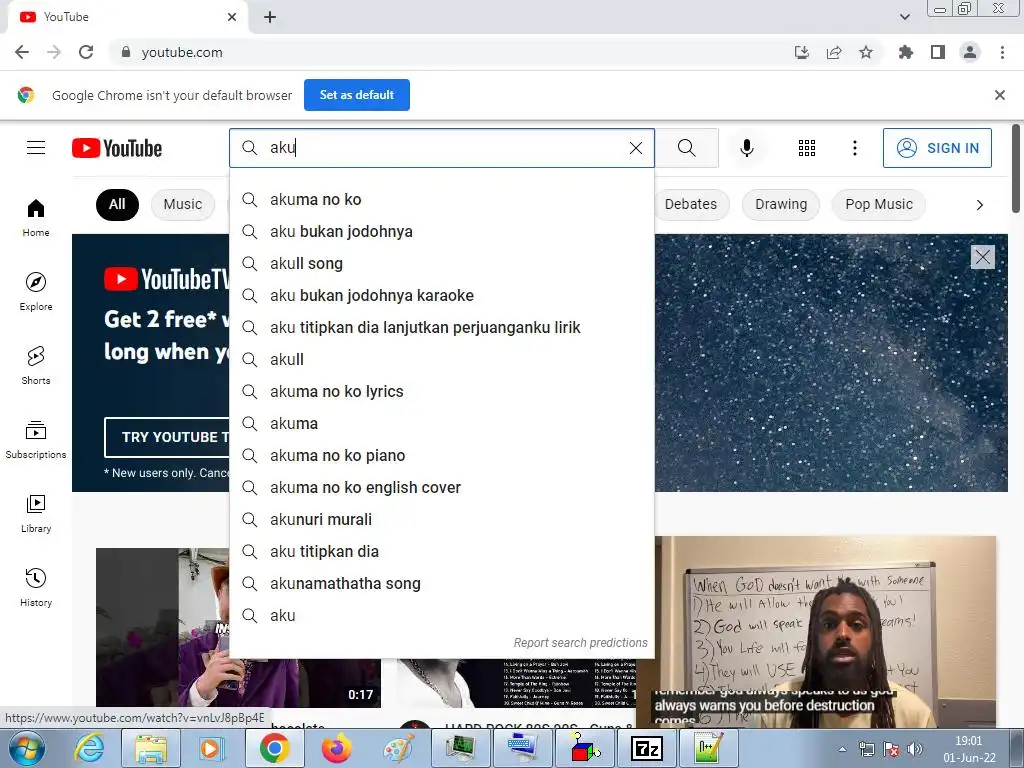Start voice search with the microphone
The image size is (1024, 768).
(746, 148)
